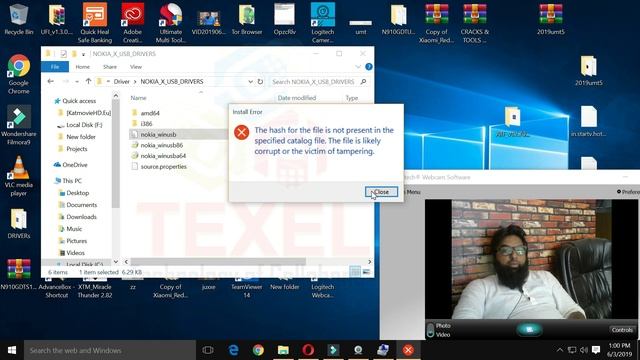The width and height of the screenshot is (640, 360).
Task: Select the Adobe Creative Cloud desktop icon
Action: 133,22
